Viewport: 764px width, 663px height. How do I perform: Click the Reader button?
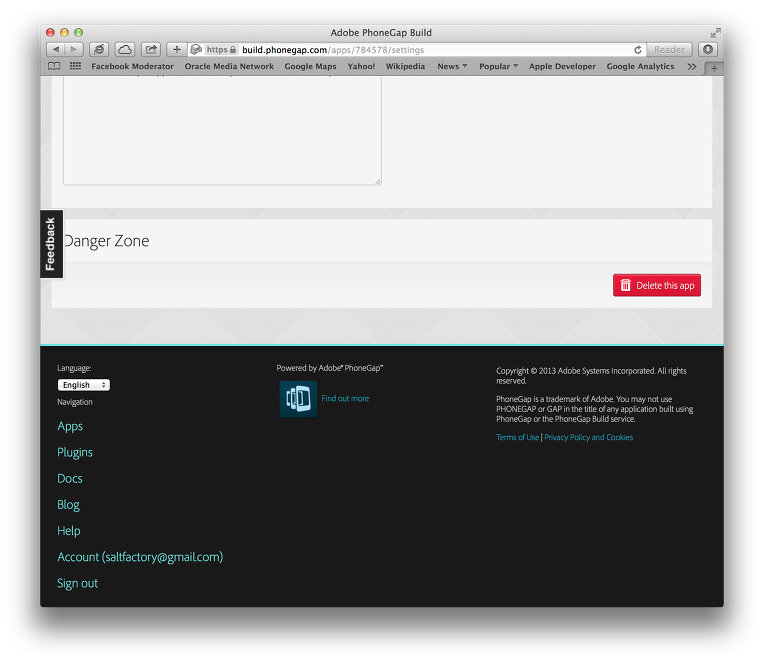coord(669,49)
